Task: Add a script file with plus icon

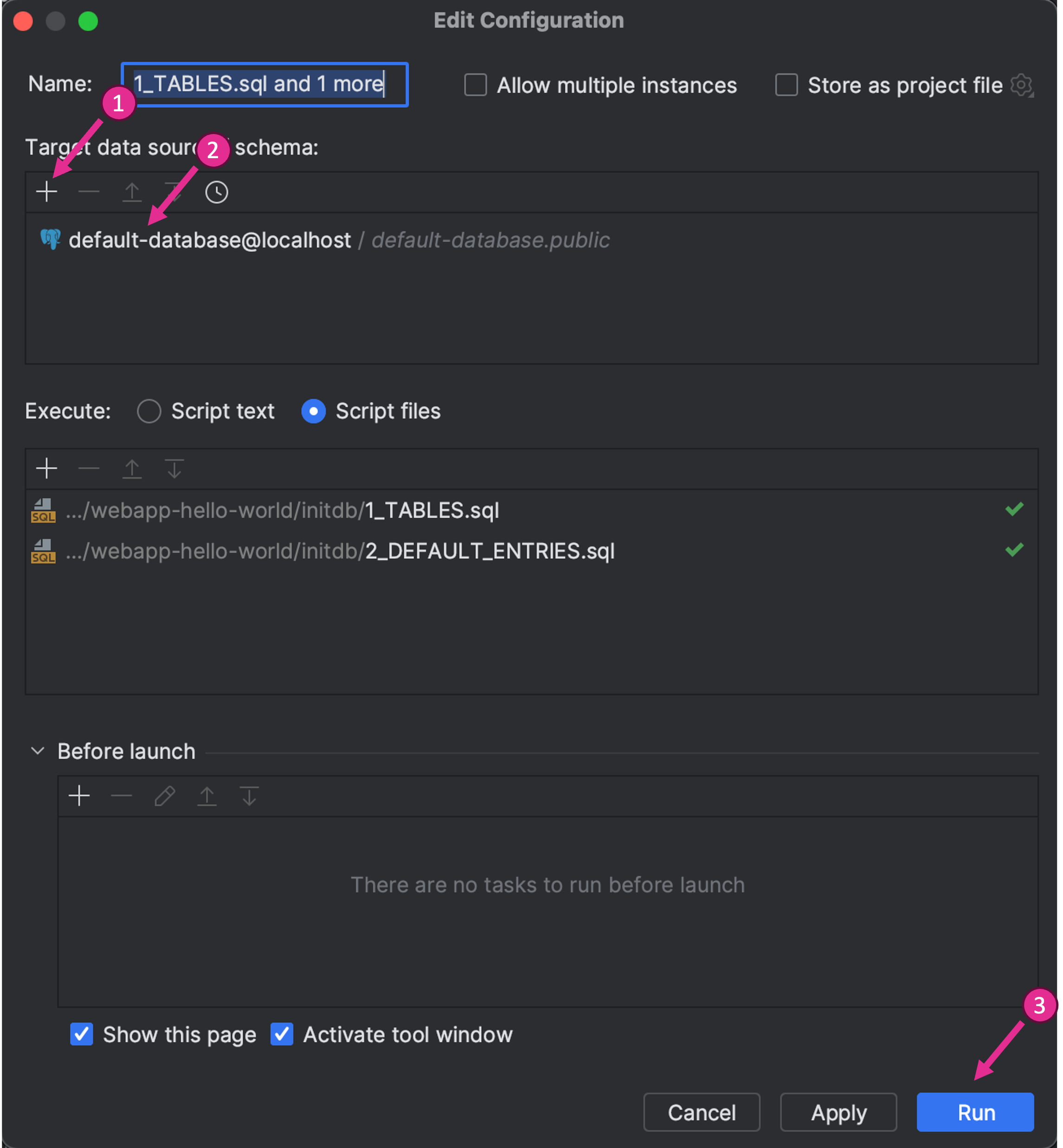Action: tap(46, 469)
